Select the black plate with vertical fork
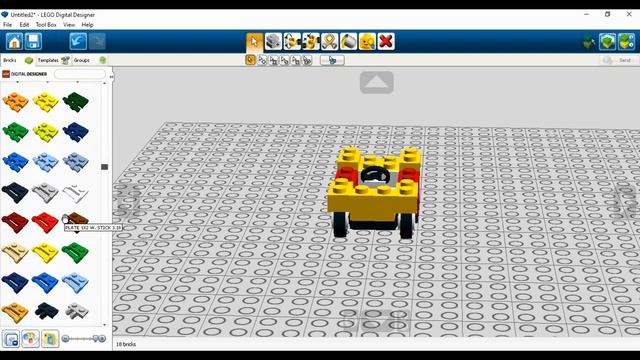This screenshot has width=640, height=360. [46, 311]
